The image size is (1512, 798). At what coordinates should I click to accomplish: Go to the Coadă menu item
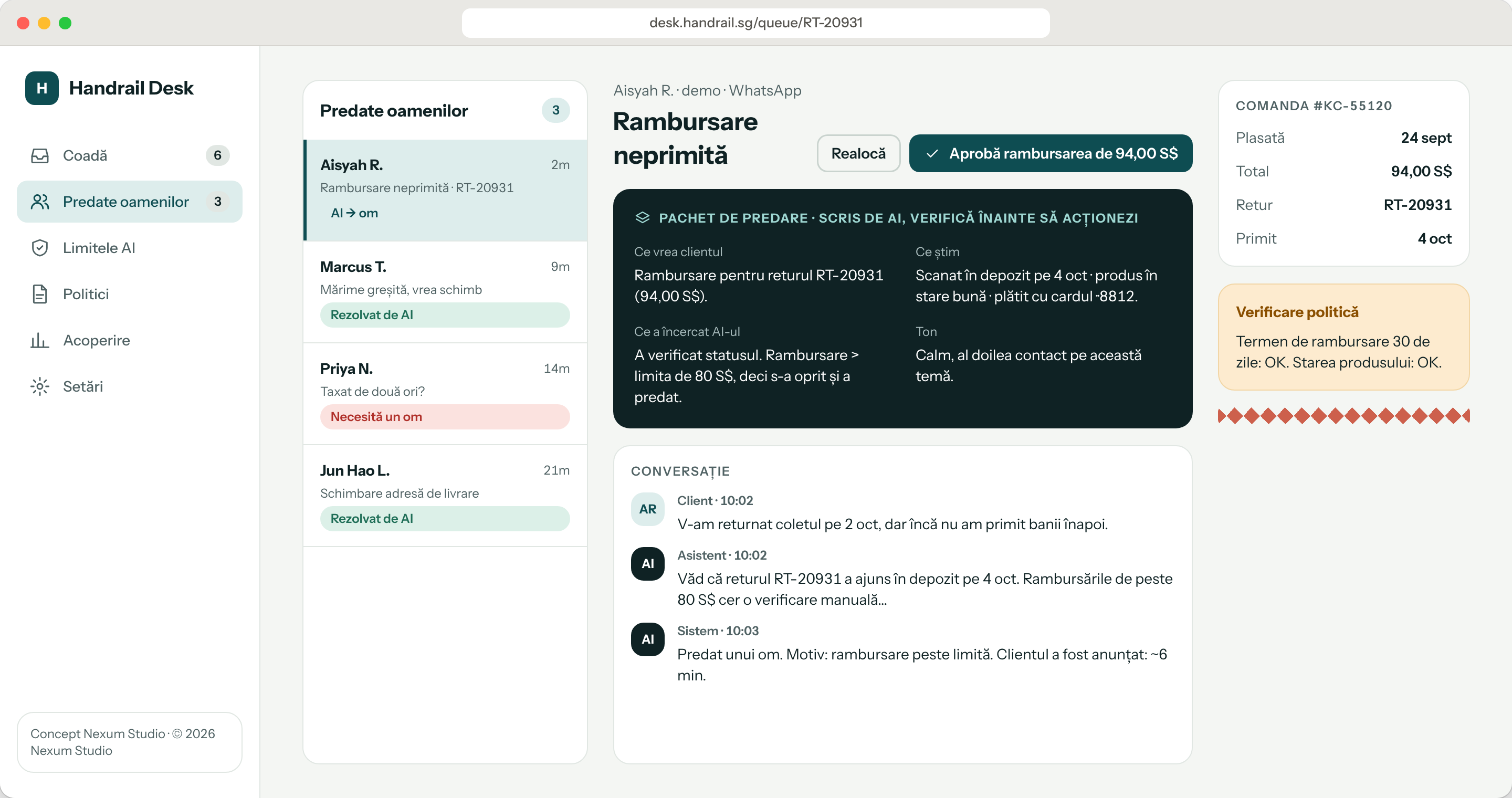pyautogui.click(x=130, y=155)
